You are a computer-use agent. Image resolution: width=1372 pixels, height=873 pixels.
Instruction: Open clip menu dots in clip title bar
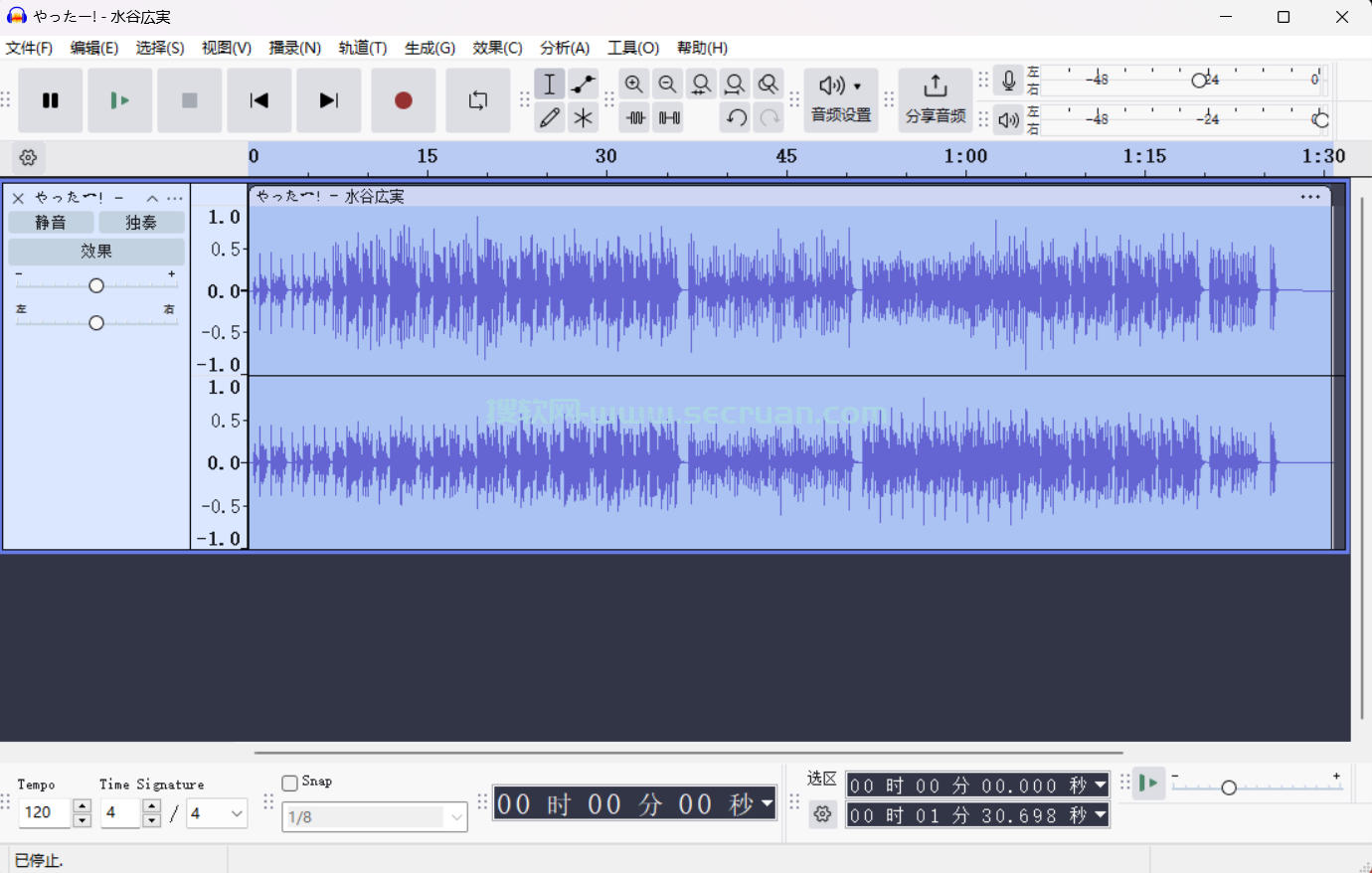(1310, 197)
